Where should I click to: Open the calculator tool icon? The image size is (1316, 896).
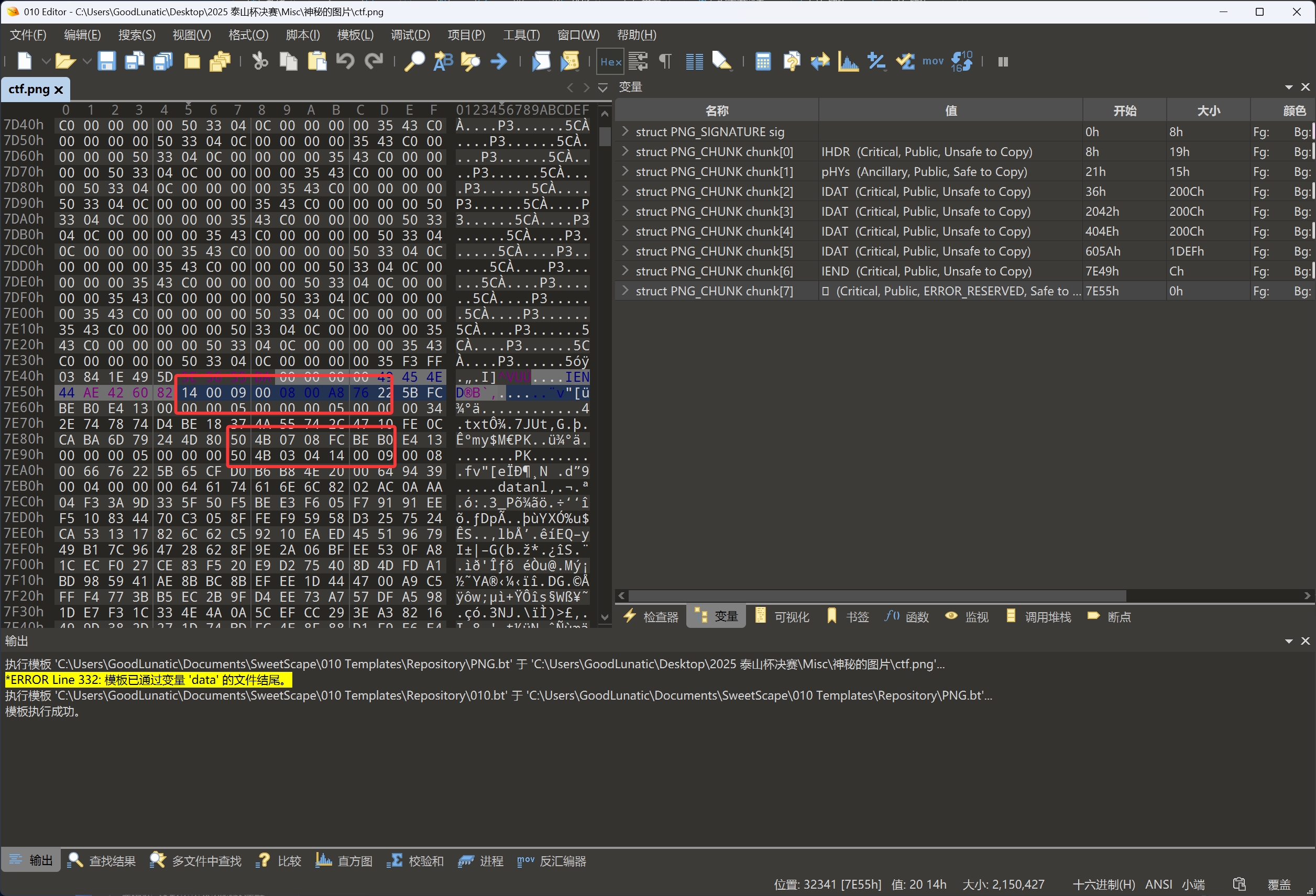click(x=763, y=61)
